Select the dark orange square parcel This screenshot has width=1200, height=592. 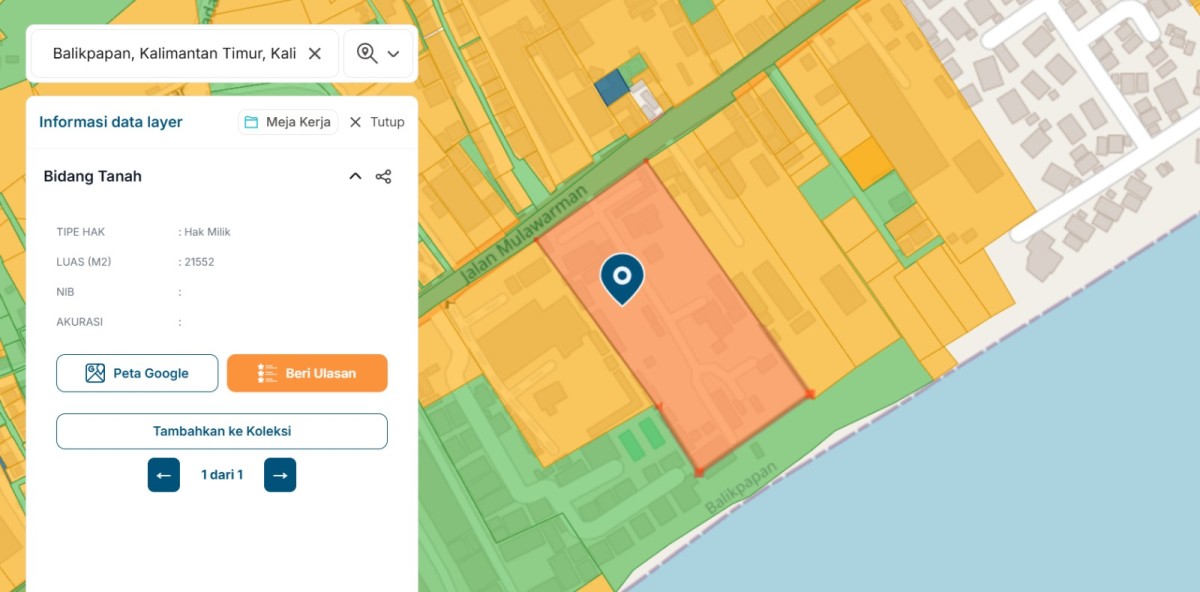pyautogui.click(x=866, y=162)
